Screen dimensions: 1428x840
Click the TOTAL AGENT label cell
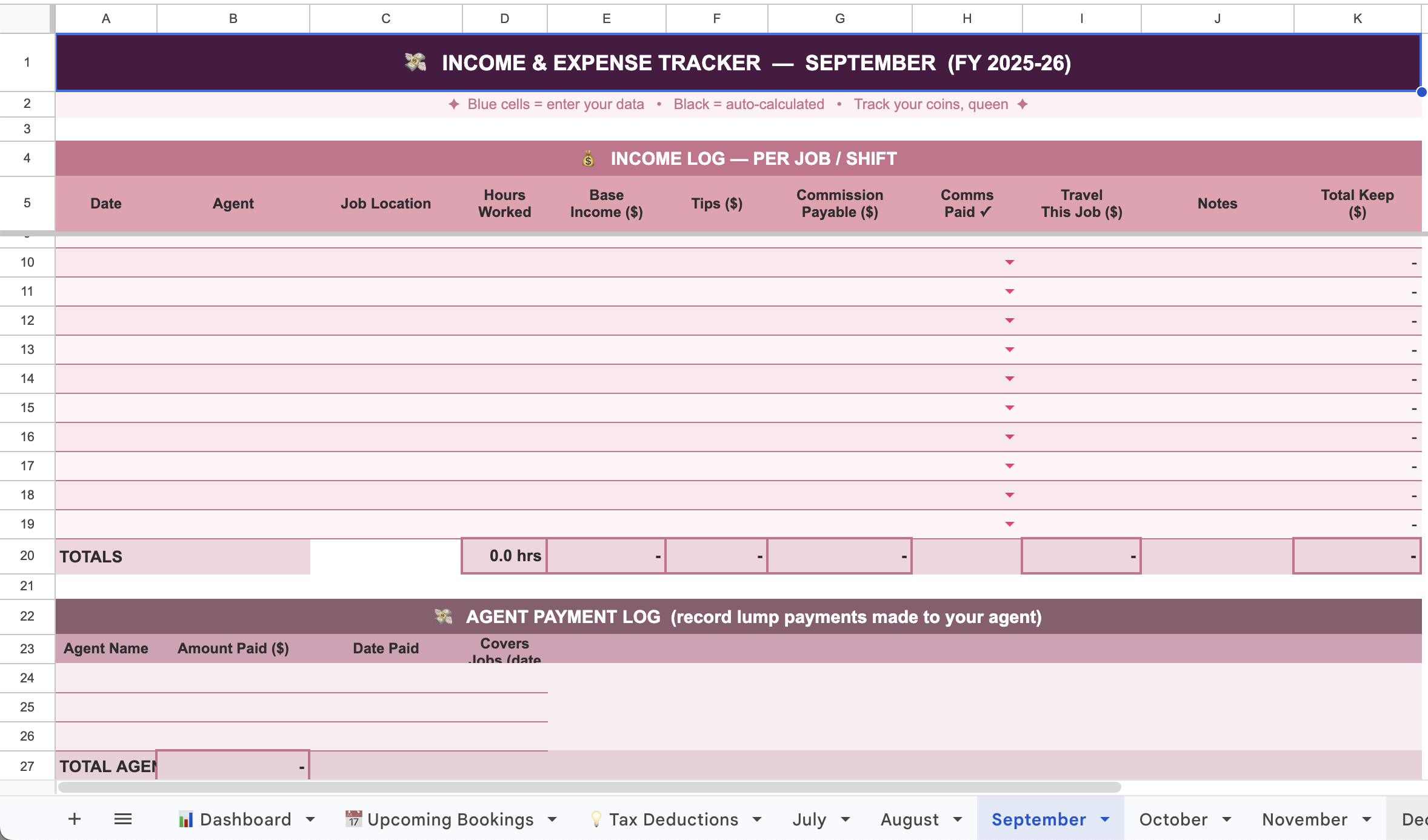(106, 766)
